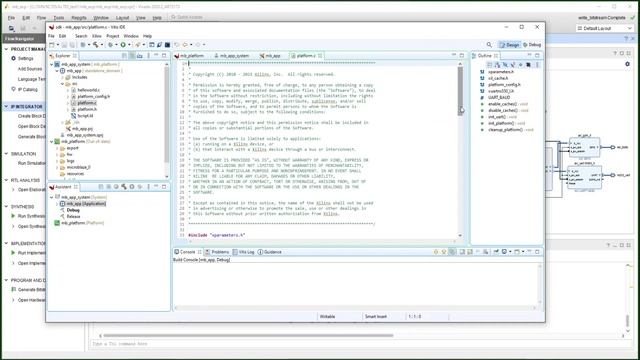Open the Search menu in Vitis
Image resolution: width=640 pixels, height=360 pixels.
tap(81, 36)
